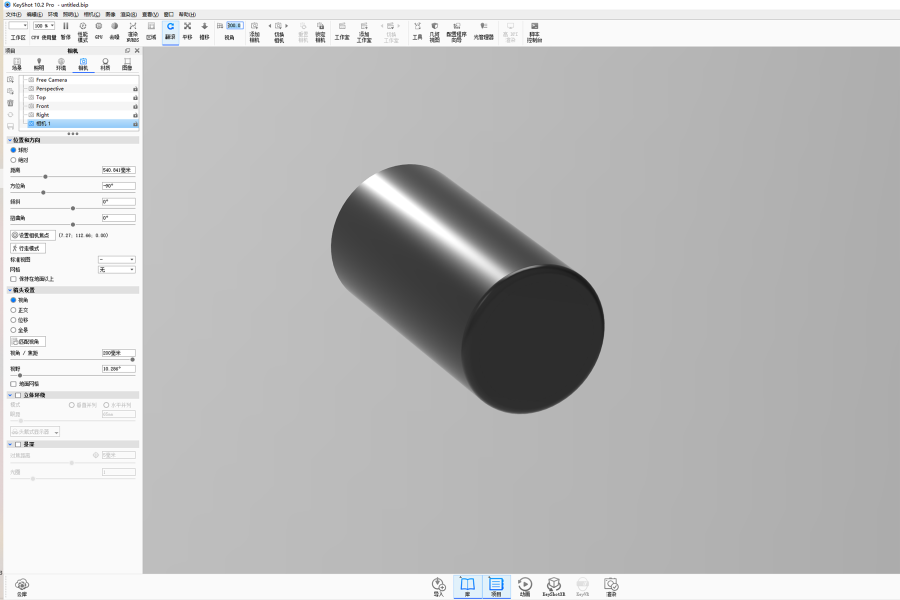The image size is (900, 600).
Task: Open the 网格 (grid) dropdown
Action: tap(116, 270)
